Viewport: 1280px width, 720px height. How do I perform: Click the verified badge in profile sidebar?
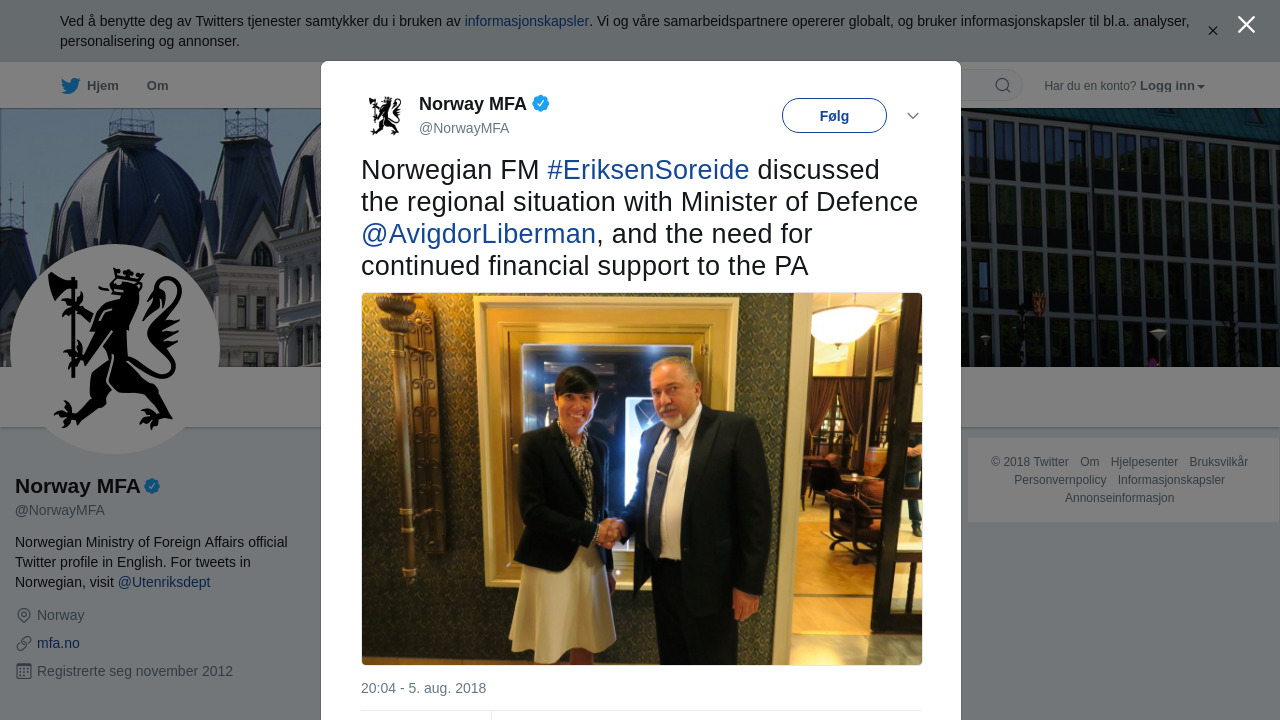(x=152, y=486)
